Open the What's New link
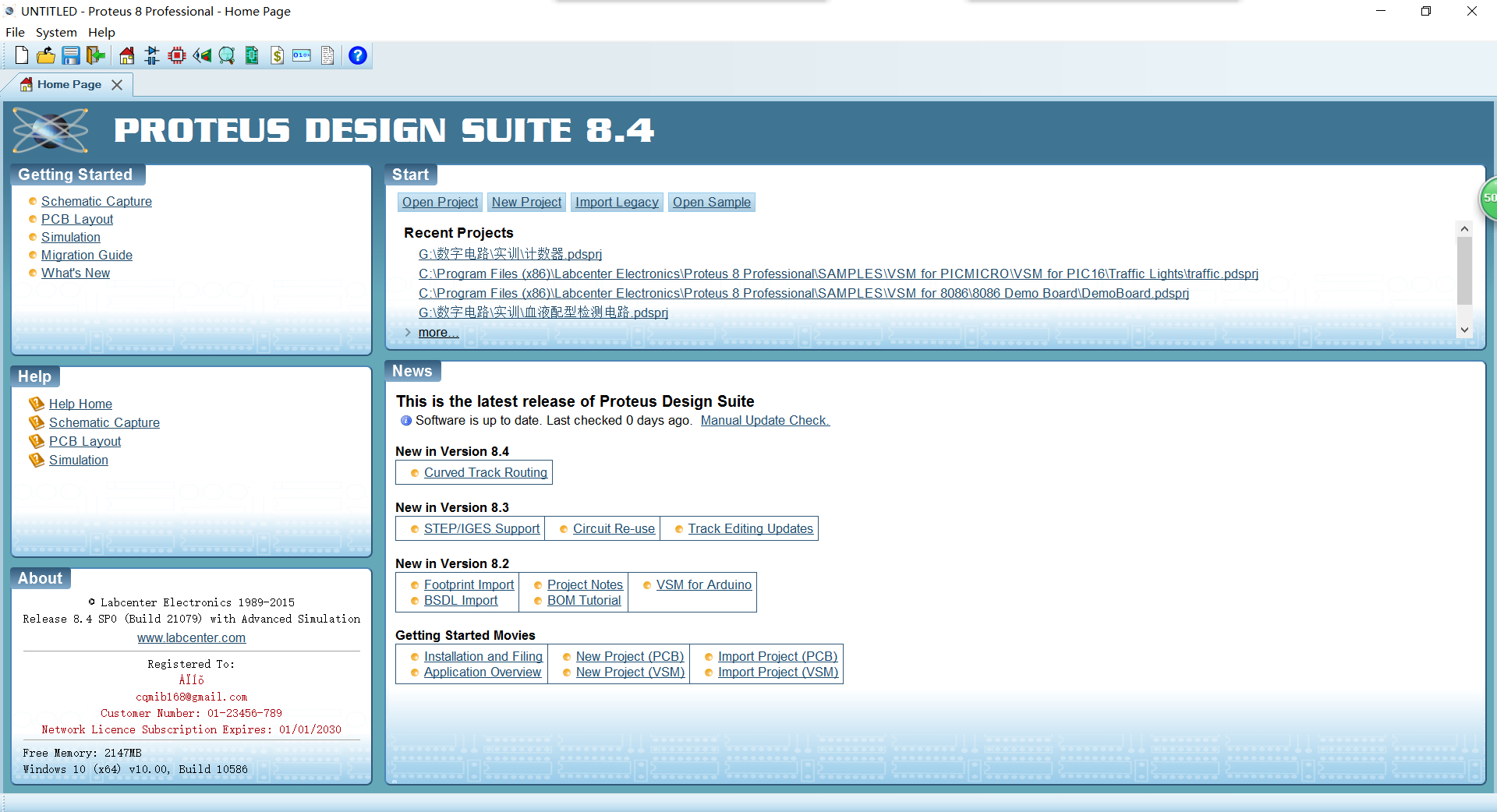 pos(76,273)
